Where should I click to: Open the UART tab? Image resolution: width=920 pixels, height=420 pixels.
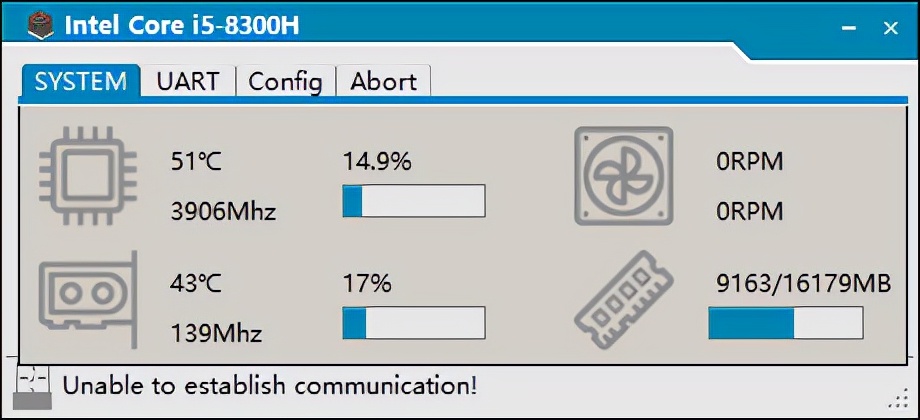(187, 81)
